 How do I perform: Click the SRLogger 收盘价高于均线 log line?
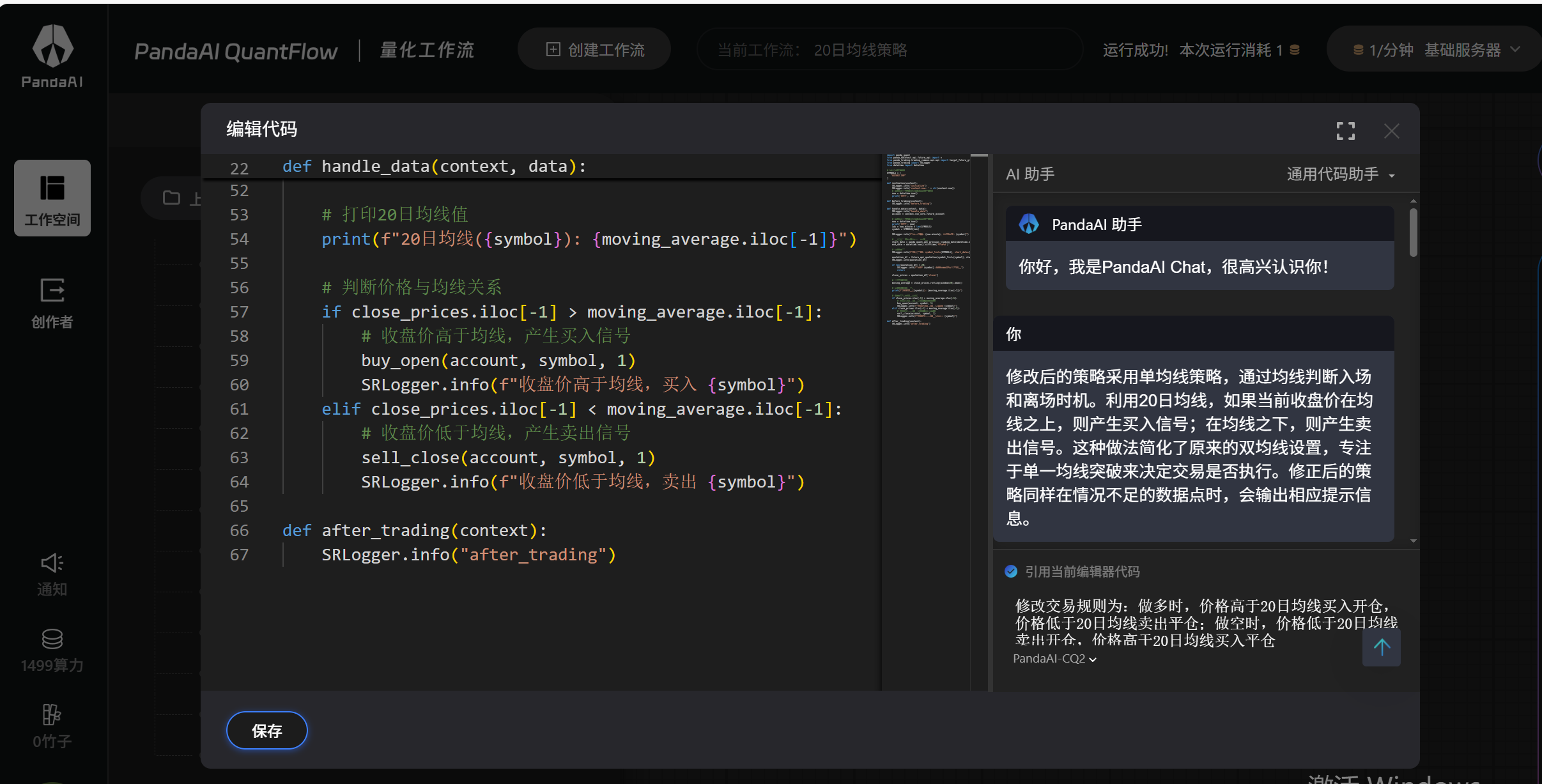coord(583,385)
